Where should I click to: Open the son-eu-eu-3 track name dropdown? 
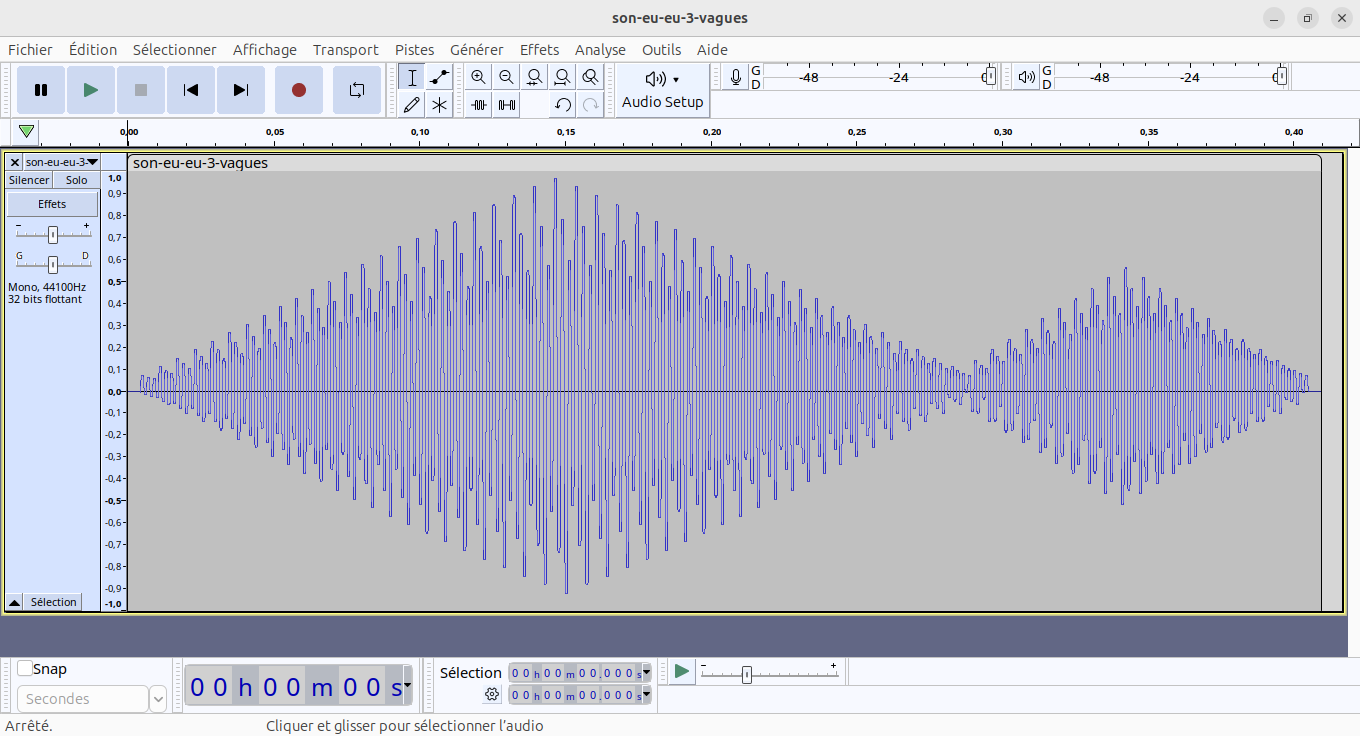tap(61, 162)
